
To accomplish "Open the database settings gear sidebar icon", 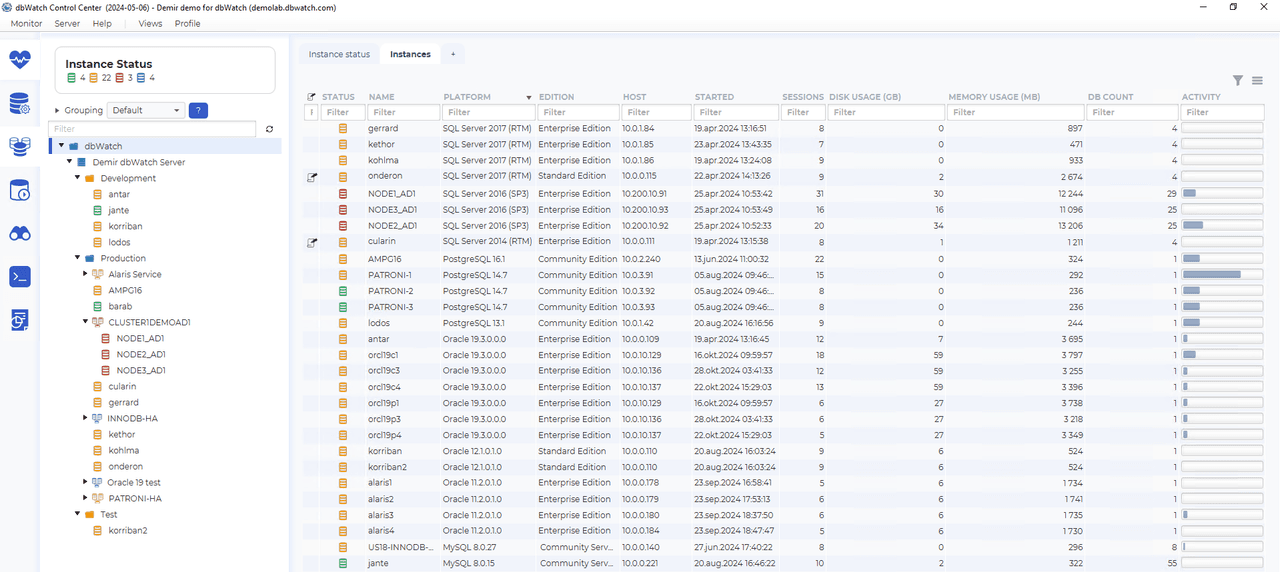I will pos(20,104).
